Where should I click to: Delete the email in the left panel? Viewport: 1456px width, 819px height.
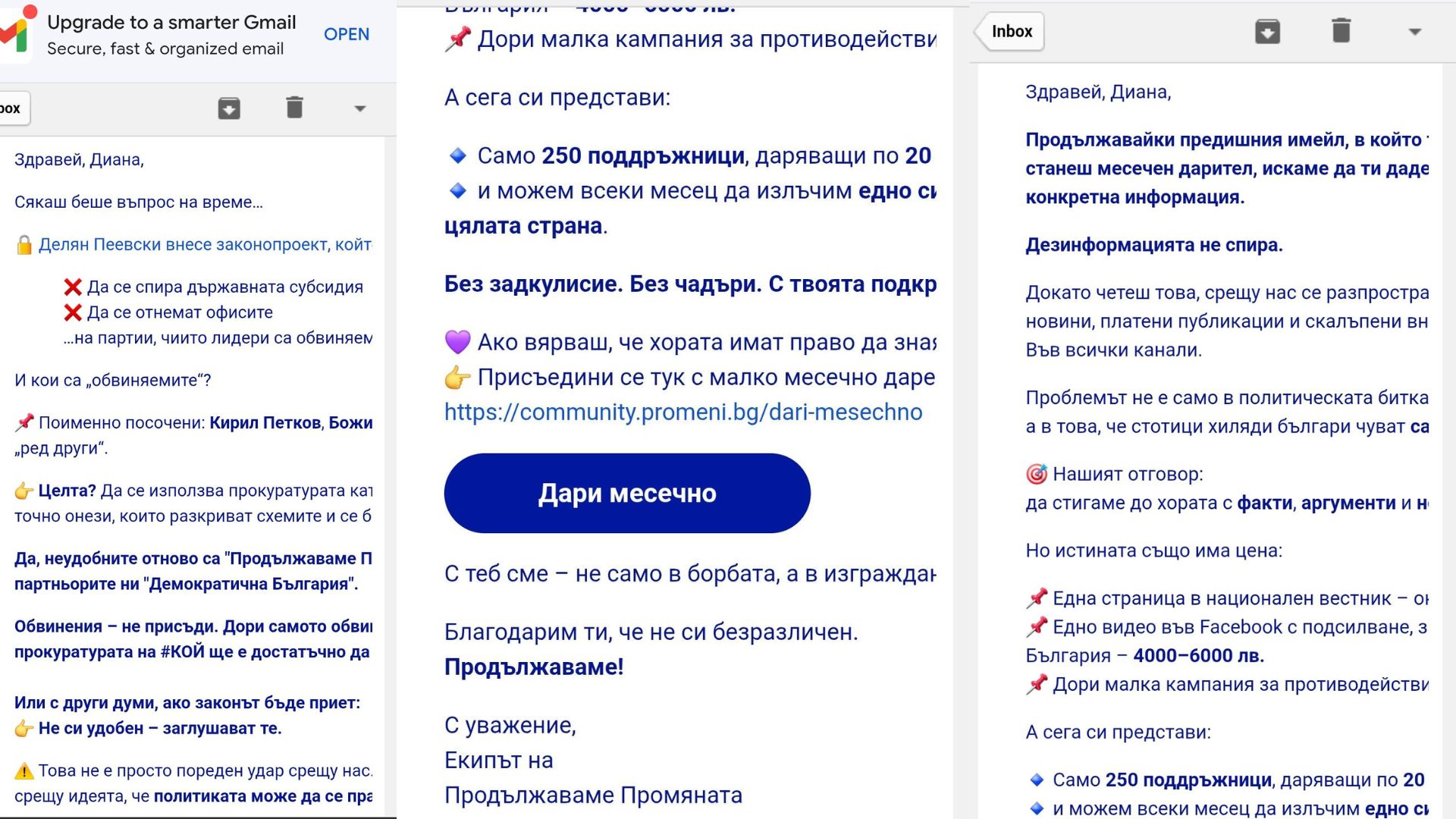coord(295,108)
